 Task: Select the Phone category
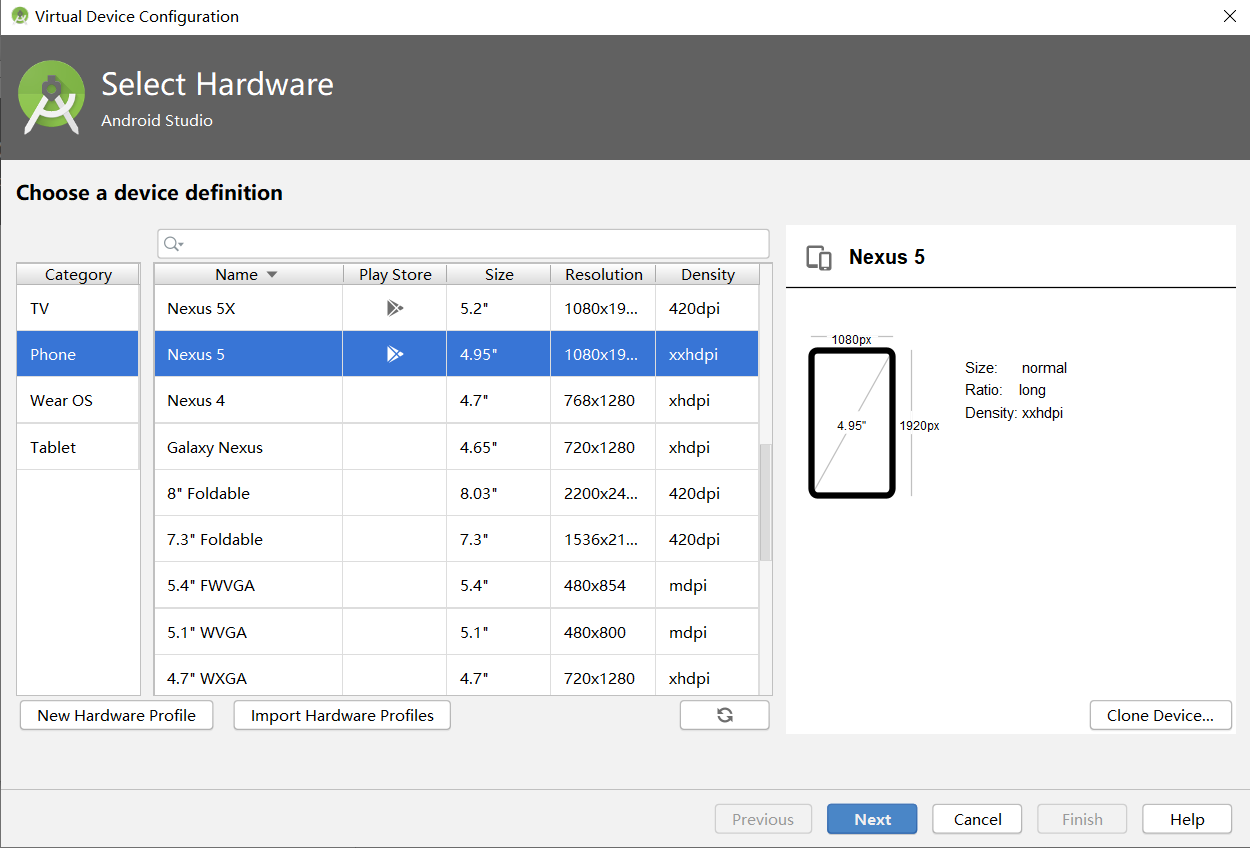[x=78, y=354]
